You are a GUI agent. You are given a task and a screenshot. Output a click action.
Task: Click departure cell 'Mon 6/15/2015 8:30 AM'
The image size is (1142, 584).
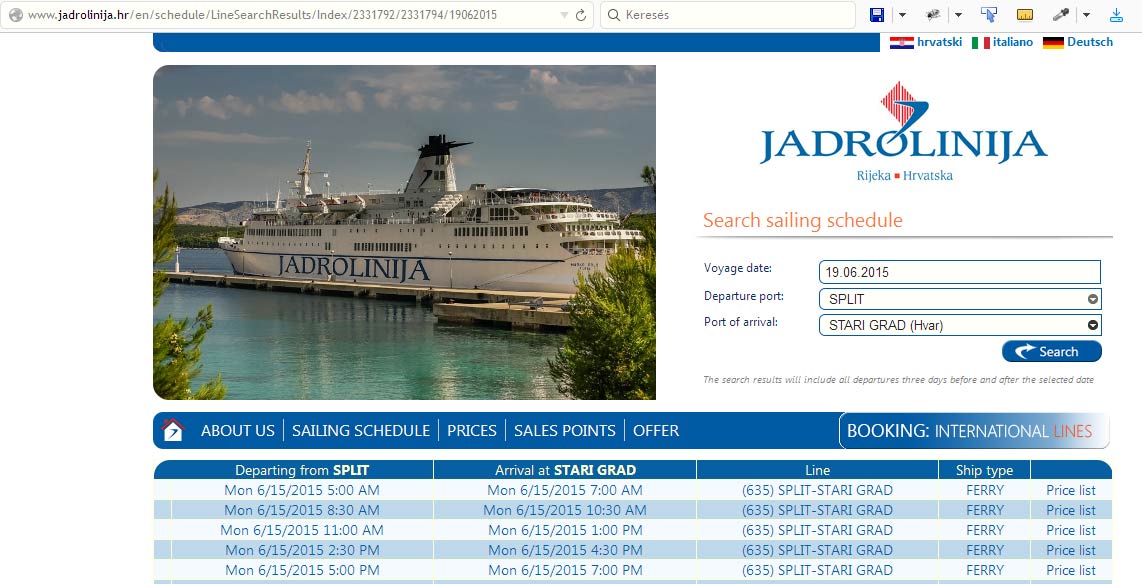click(x=302, y=510)
